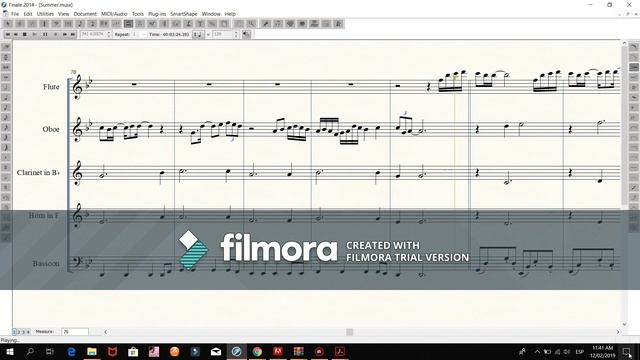Activate the Speedy Entry tool
The image size is (640, 360).
(92, 24)
